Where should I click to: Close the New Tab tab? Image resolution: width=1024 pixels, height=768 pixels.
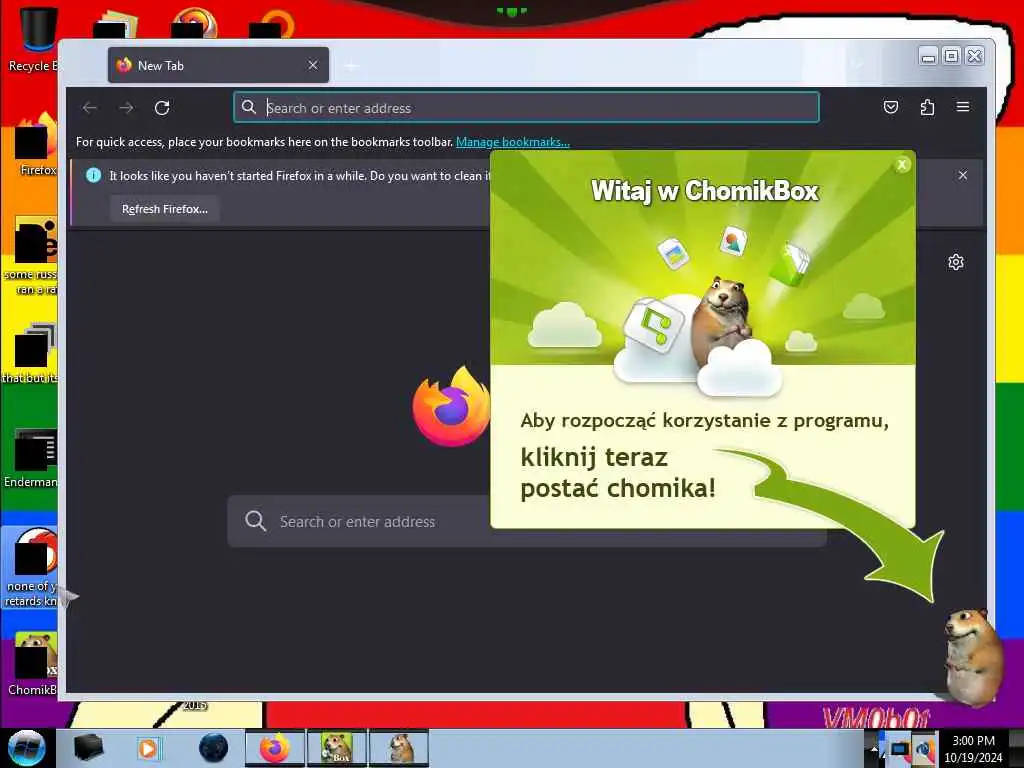click(x=313, y=65)
